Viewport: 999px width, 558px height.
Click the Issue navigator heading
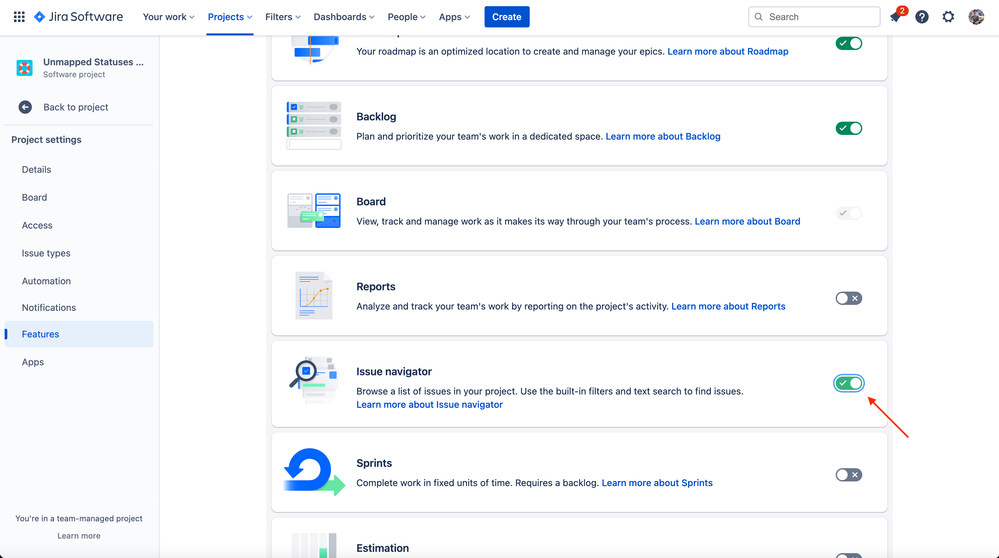pyautogui.click(x=394, y=371)
